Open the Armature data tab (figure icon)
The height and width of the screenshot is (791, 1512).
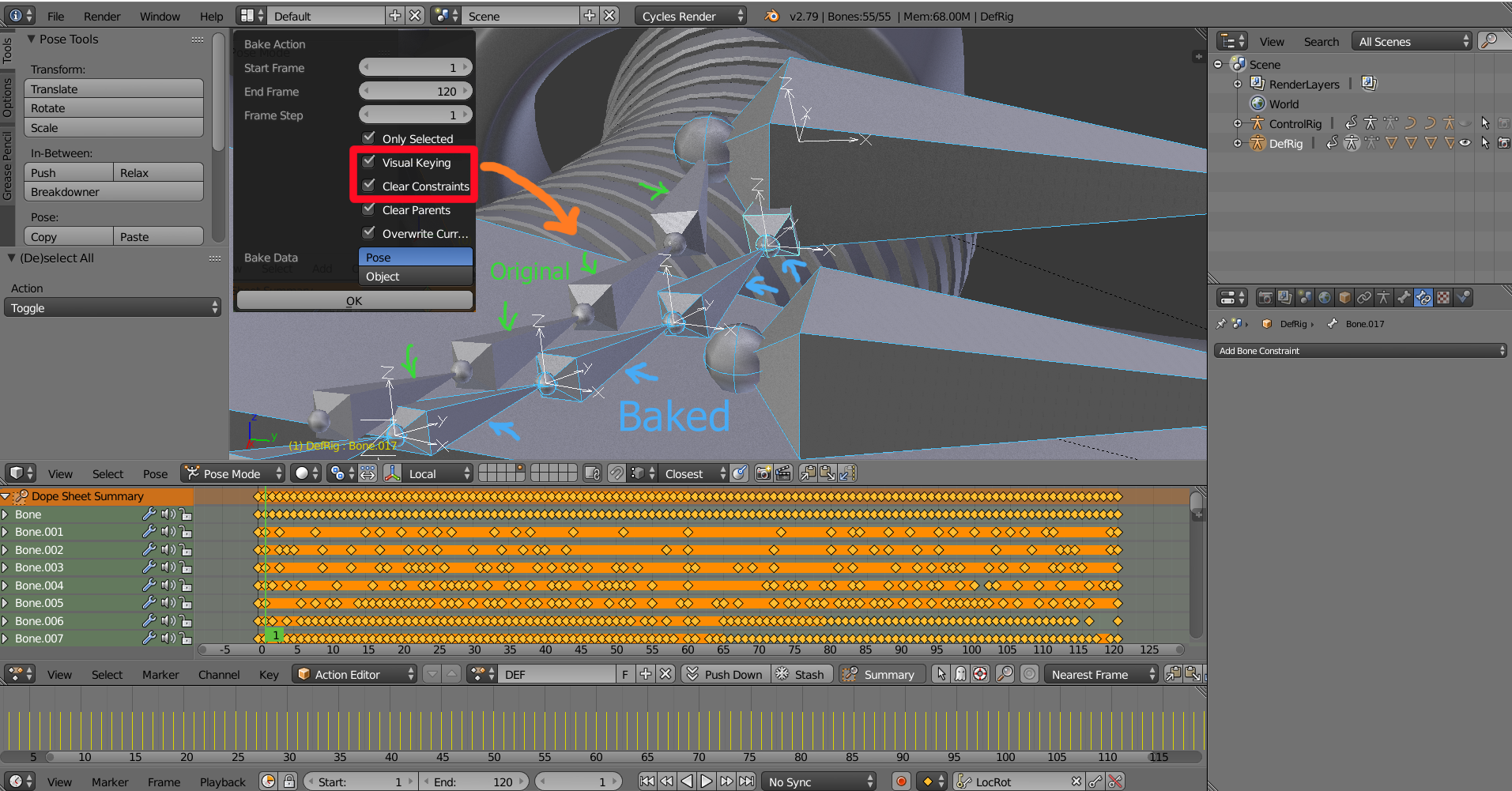(1385, 297)
